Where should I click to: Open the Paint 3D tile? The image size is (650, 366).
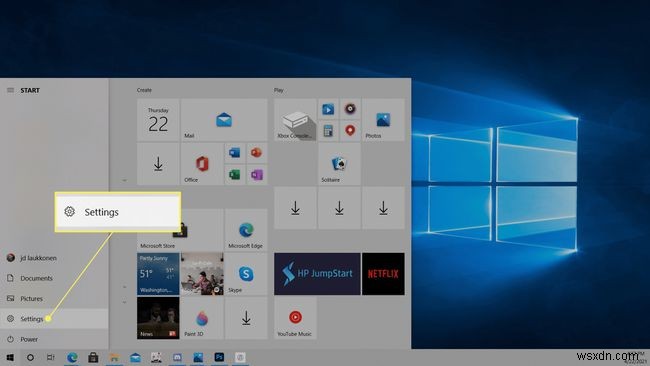coord(202,318)
